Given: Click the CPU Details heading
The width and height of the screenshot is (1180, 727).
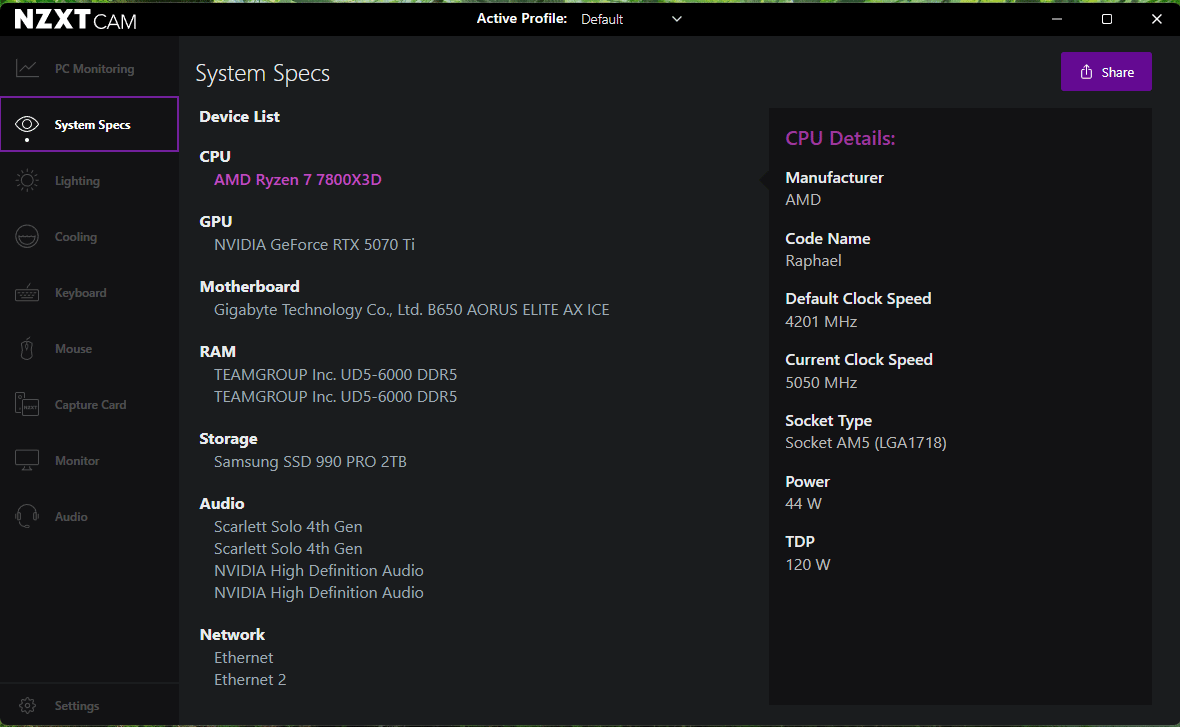Looking at the screenshot, I should click(840, 138).
